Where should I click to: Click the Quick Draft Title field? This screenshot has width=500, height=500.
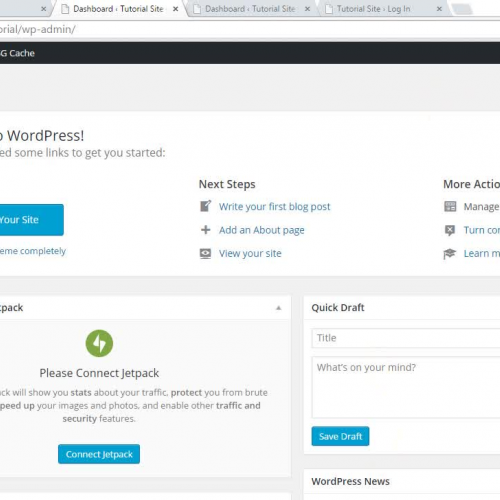click(406, 338)
